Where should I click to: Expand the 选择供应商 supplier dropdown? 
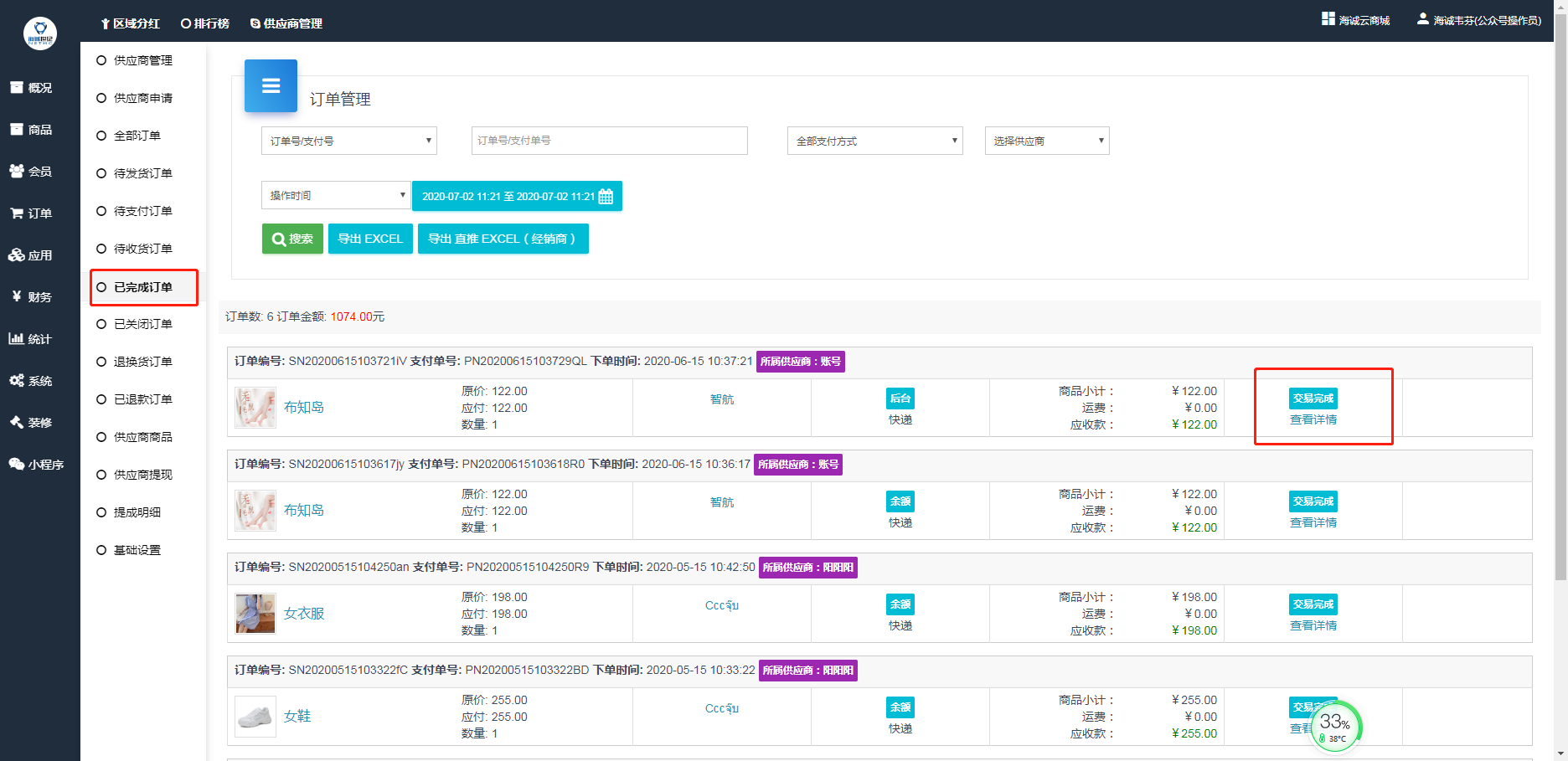pos(1046,141)
